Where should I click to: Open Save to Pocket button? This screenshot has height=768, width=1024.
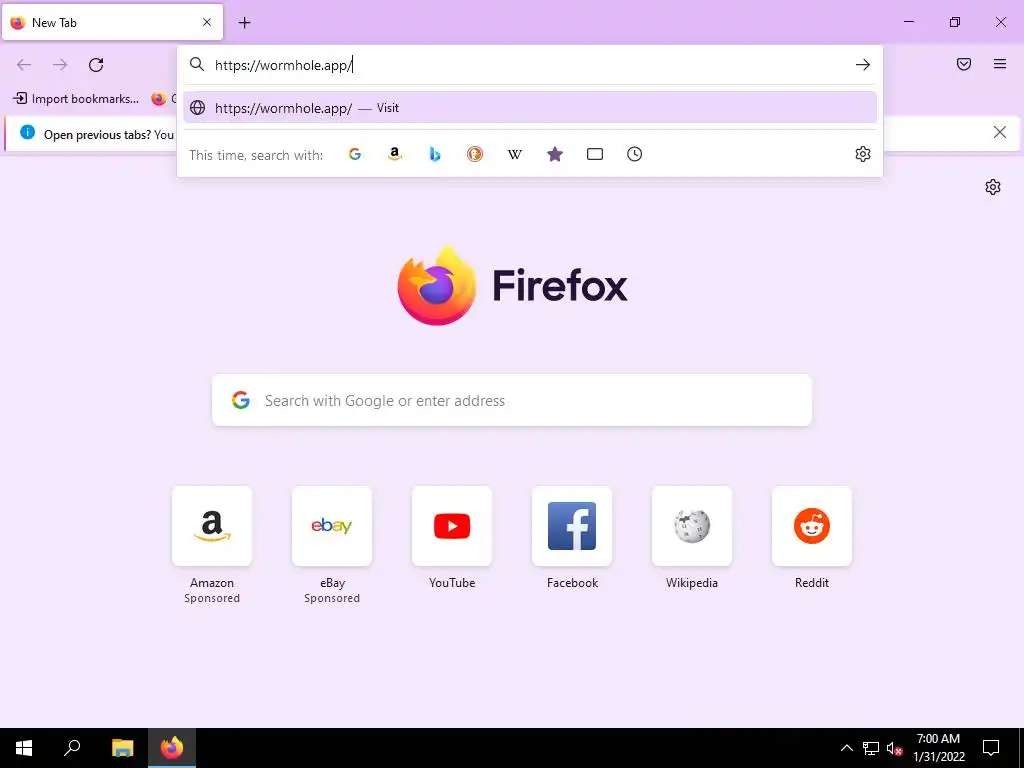point(964,64)
